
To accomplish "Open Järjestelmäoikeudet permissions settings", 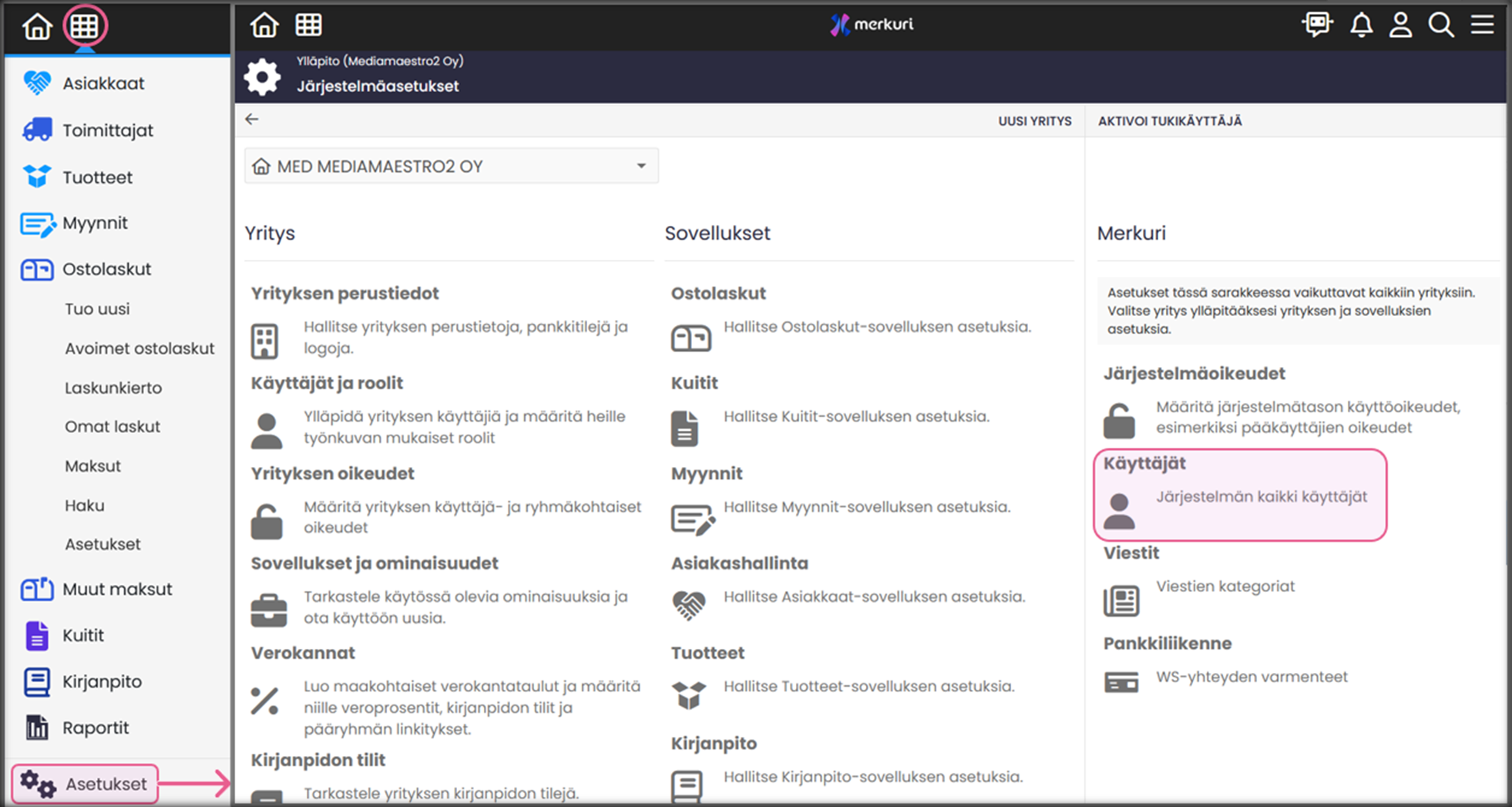I will coord(1194,374).
